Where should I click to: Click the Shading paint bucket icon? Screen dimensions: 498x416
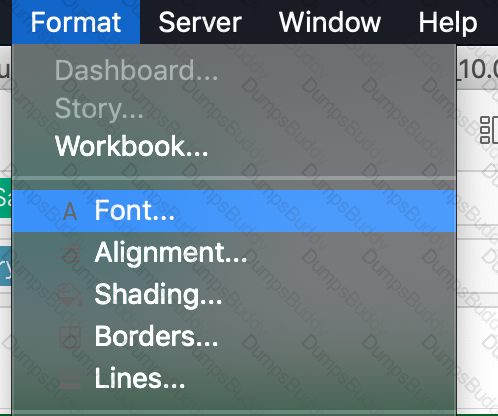(x=69, y=295)
